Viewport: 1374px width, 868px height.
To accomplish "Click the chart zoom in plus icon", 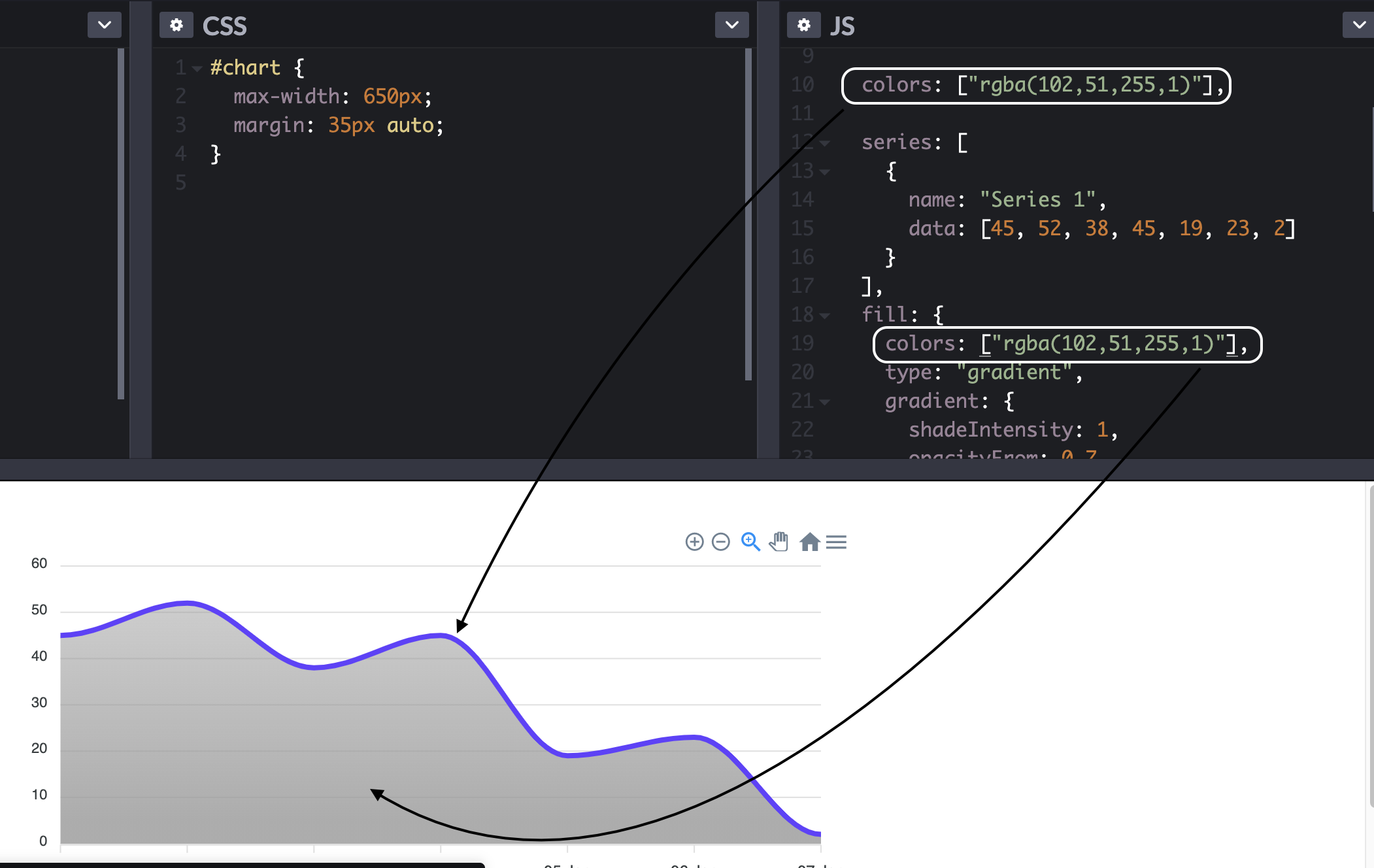I will 694,542.
